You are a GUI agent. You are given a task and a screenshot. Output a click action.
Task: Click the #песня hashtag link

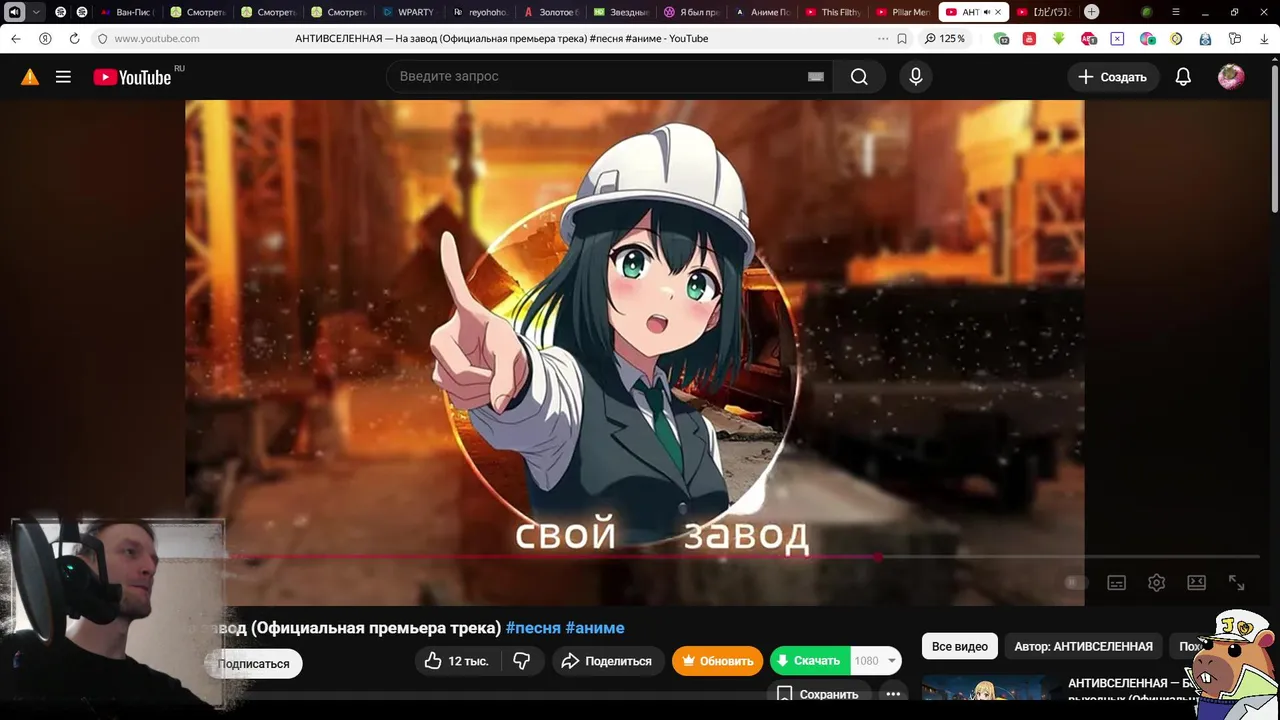[x=533, y=628]
